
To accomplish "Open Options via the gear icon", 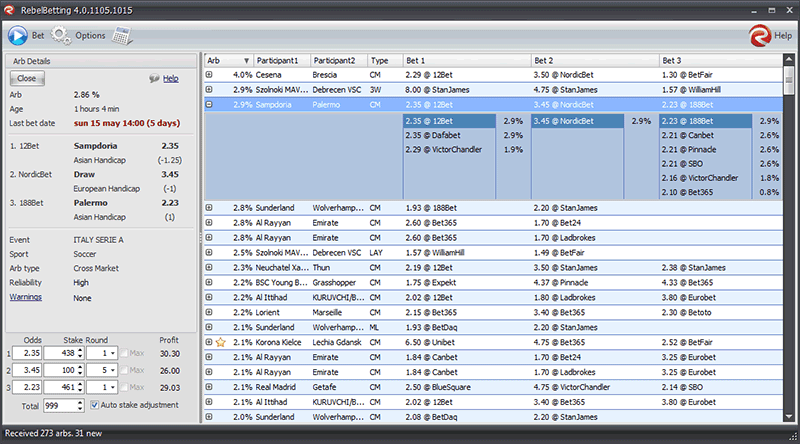I will pos(61,36).
